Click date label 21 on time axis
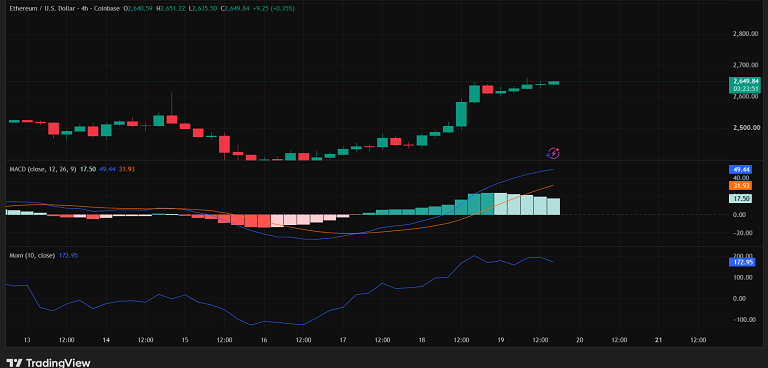This screenshot has width=768, height=368. point(658,340)
